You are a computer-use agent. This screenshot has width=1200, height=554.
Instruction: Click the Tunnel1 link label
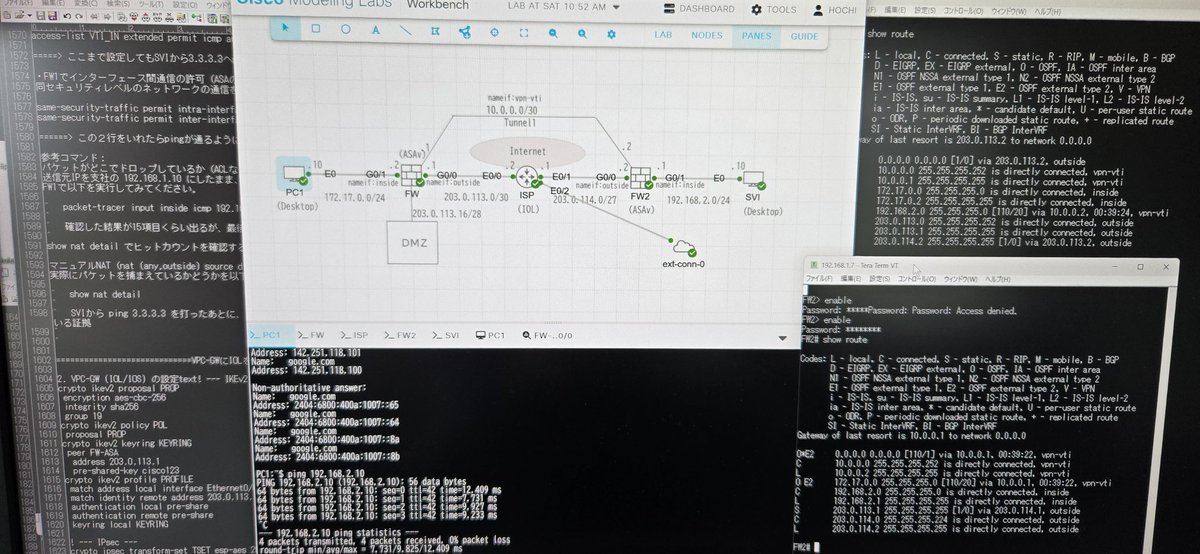[522, 124]
